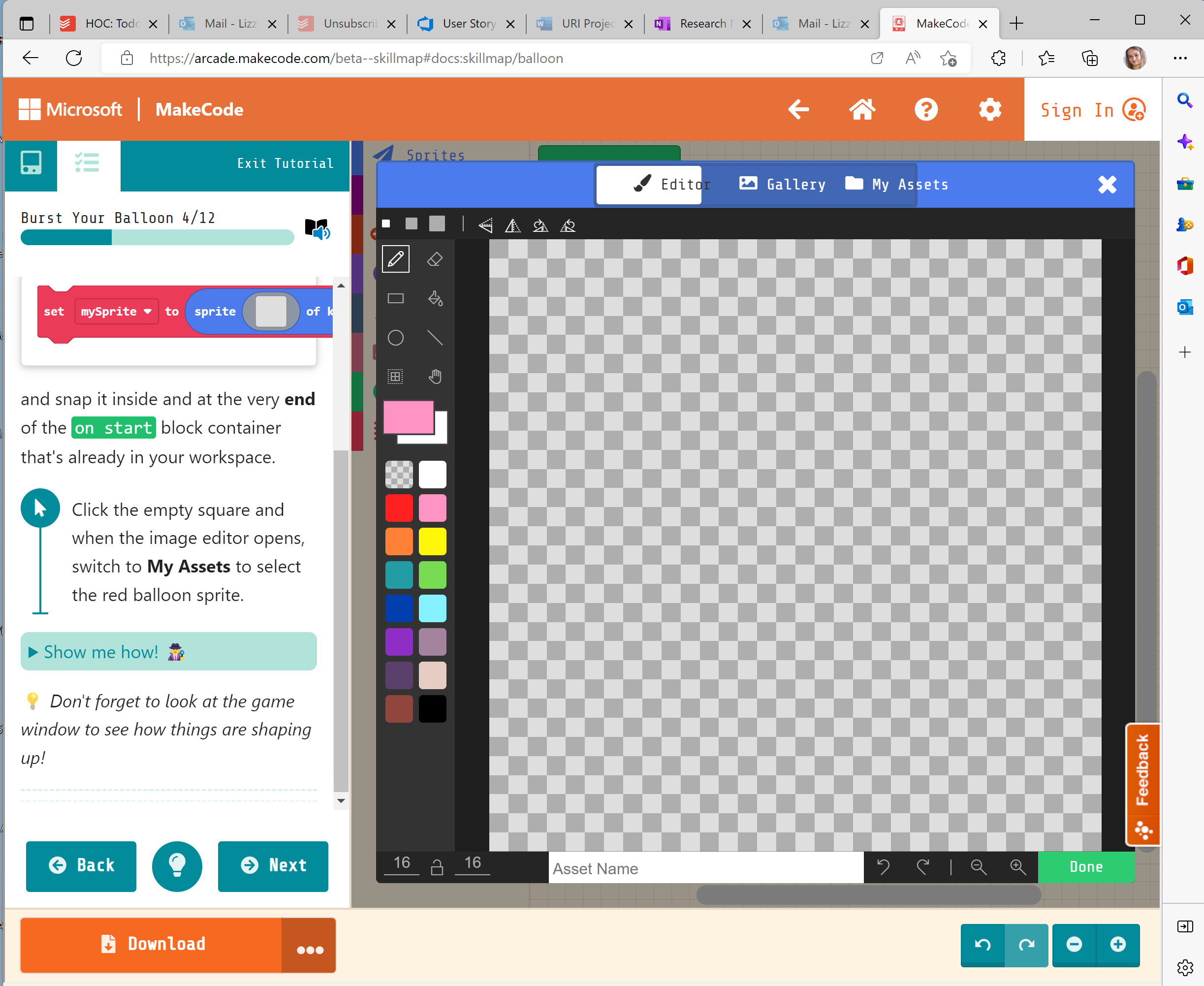The width and height of the screenshot is (1204, 986).
Task: Select the Pan hand tool
Action: pyautogui.click(x=435, y=376)
